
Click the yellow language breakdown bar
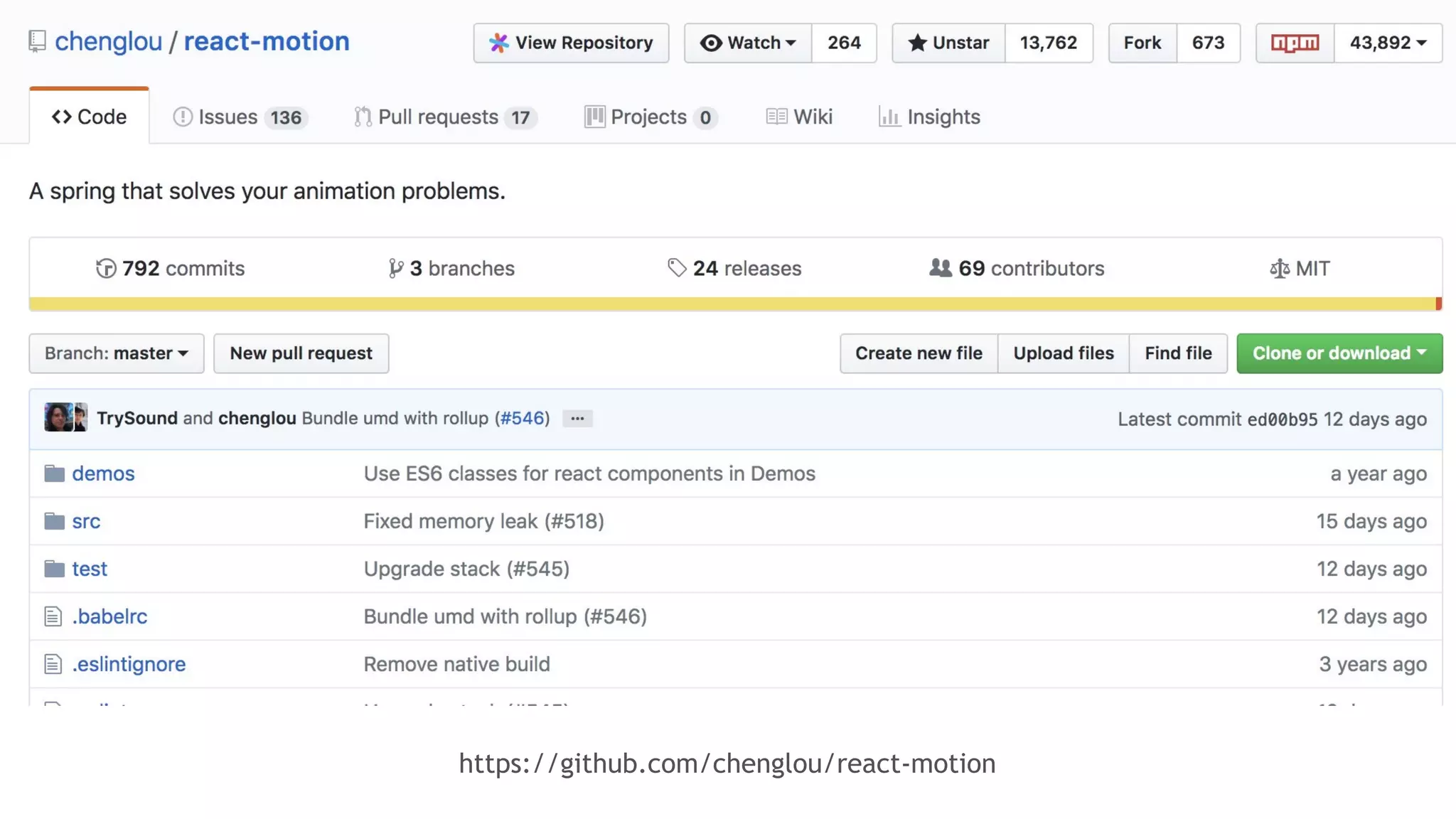(732, 304)
